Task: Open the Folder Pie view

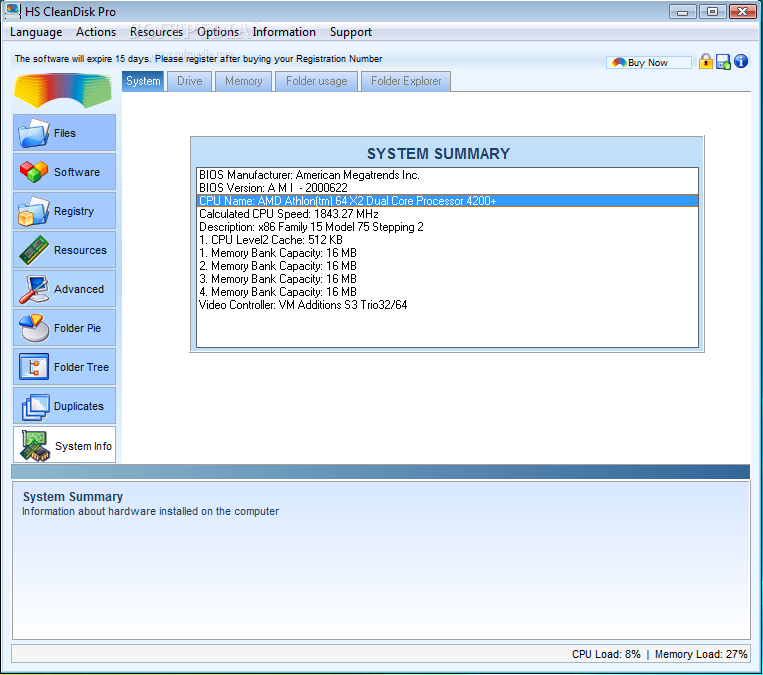Action: [64, 328]
